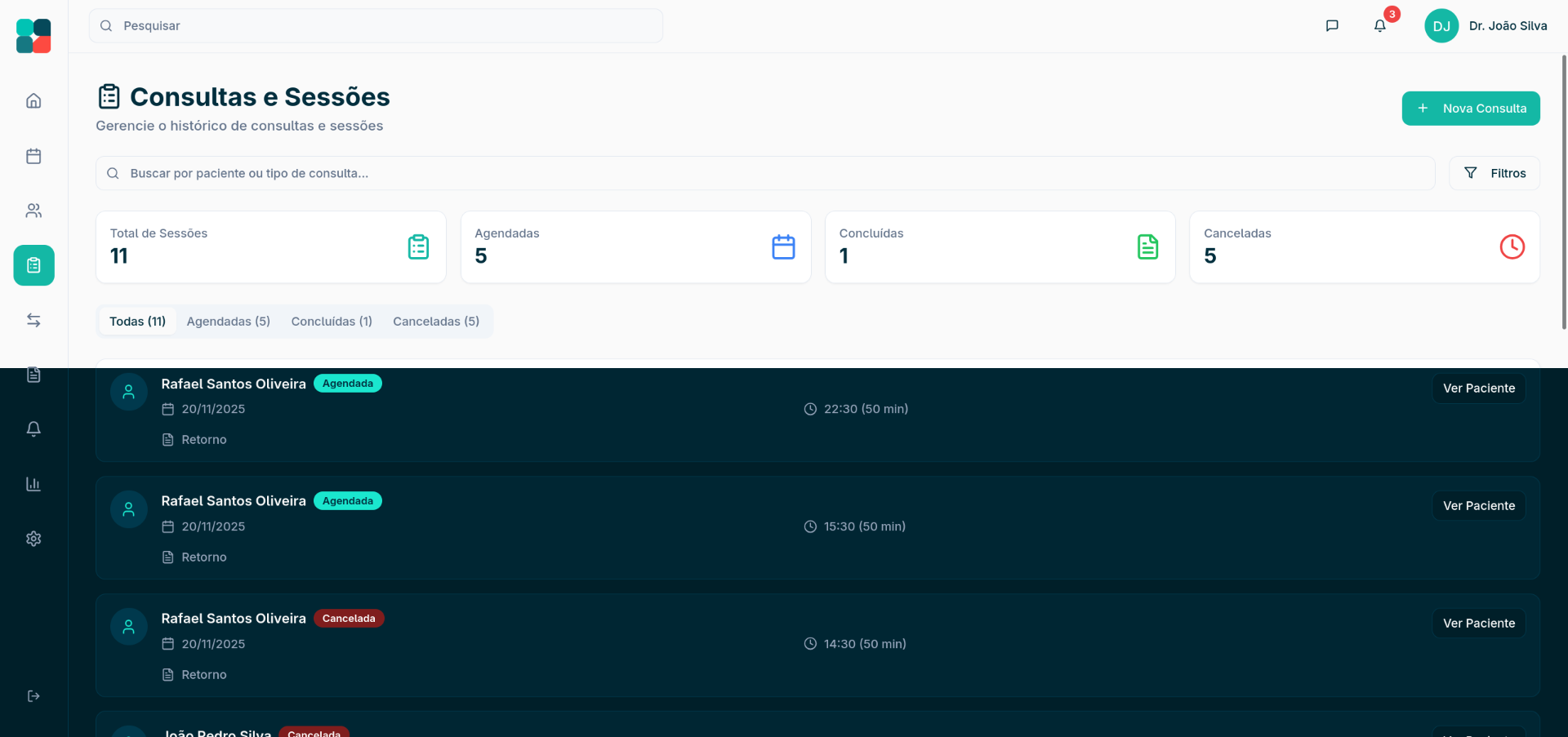The width and height of the screenshot is (1568, 737).
Task: Click the logout icon in sidebar
Action: tap(33, 696)
